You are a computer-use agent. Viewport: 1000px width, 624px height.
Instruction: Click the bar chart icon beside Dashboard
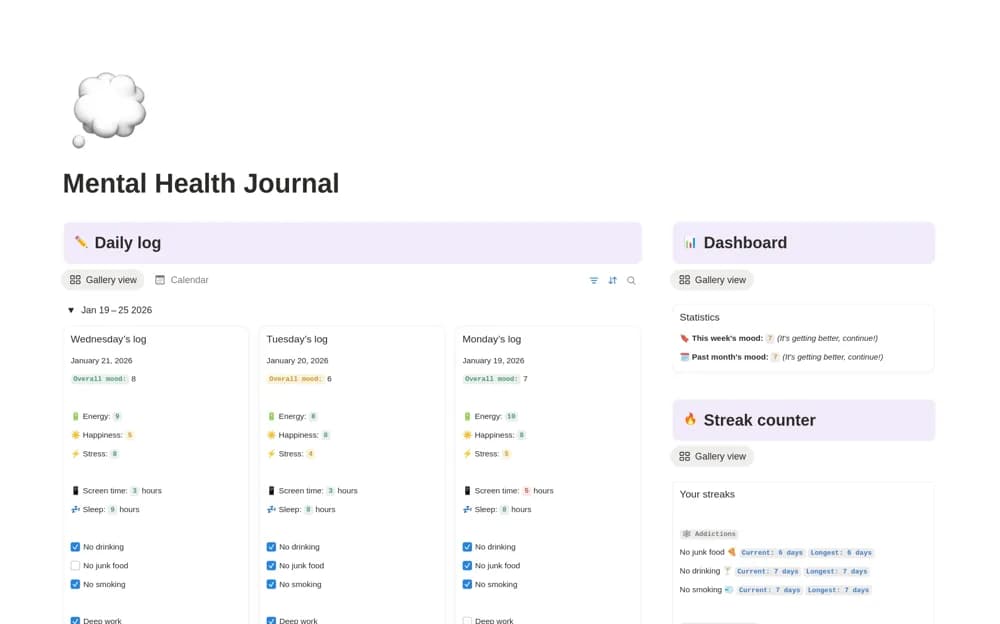(x=690, y=242)
